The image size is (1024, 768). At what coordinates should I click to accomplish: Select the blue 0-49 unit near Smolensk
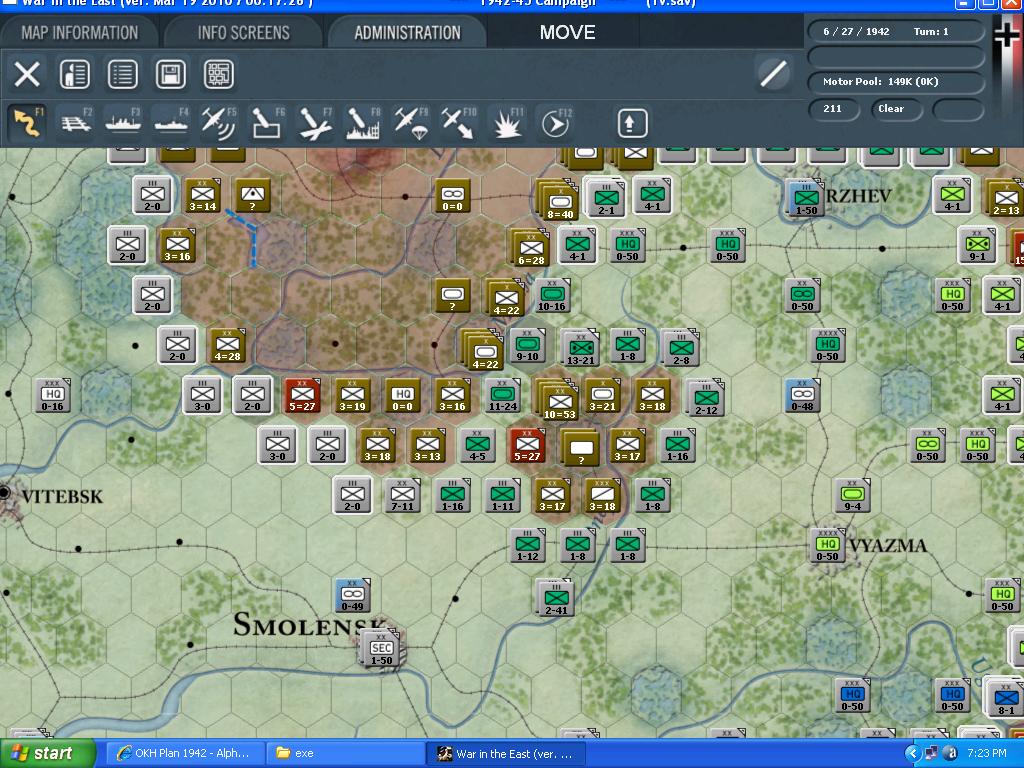[353, 595]
